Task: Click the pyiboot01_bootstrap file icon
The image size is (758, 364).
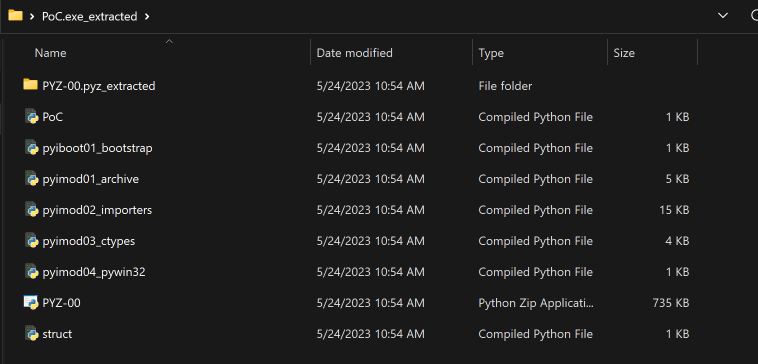Action: [x=31, y=147]
